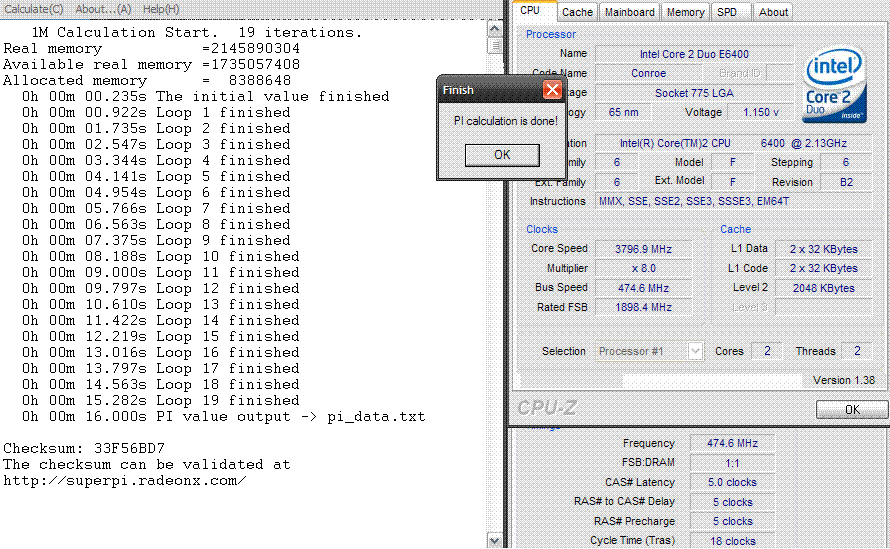This screenshot has height=549, width=890.
Task: Click the Instructions field listing MMX, SSE
Action: tap(733, 201)
